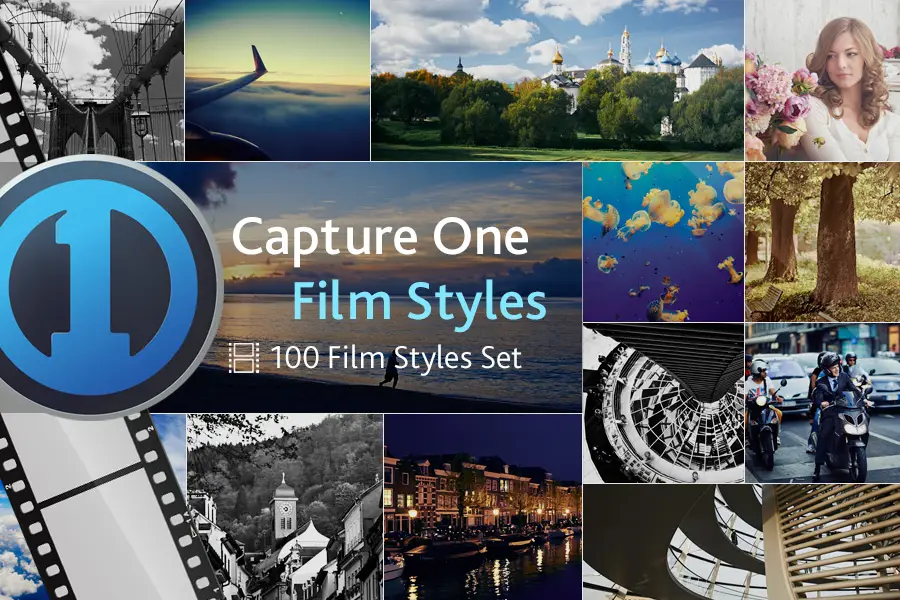Select the "100 Film Styles Set" text
Viewport: 900px width, 600px height.
pyautogui.click(x=396, y=358)
